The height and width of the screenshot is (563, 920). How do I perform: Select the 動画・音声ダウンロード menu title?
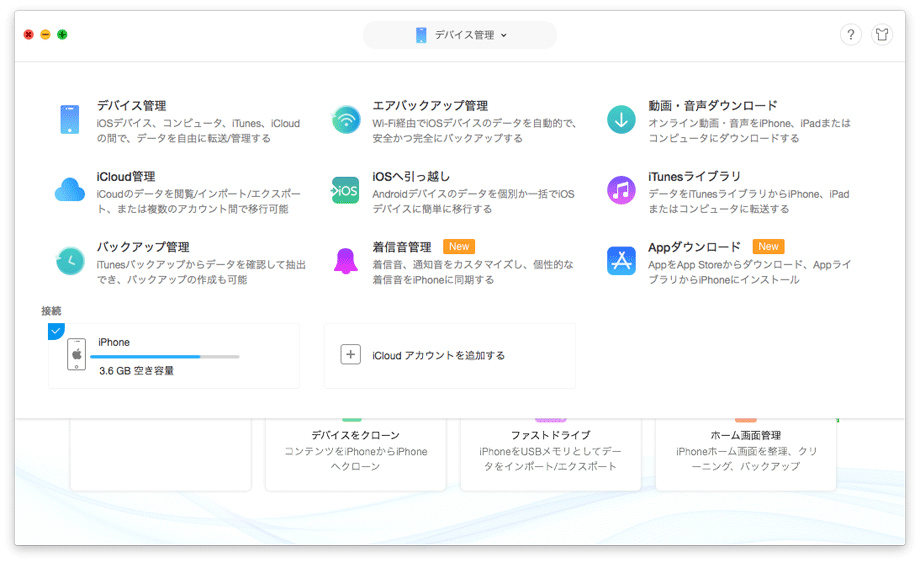pyautogui.click(x=713, y=106)
